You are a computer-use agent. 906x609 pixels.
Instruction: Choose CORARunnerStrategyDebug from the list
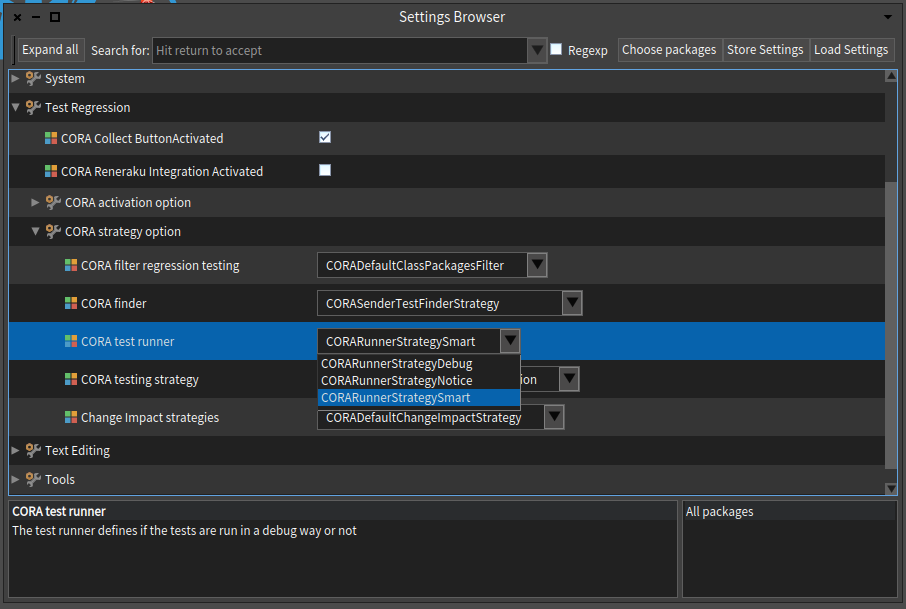[x=419, y=363]
